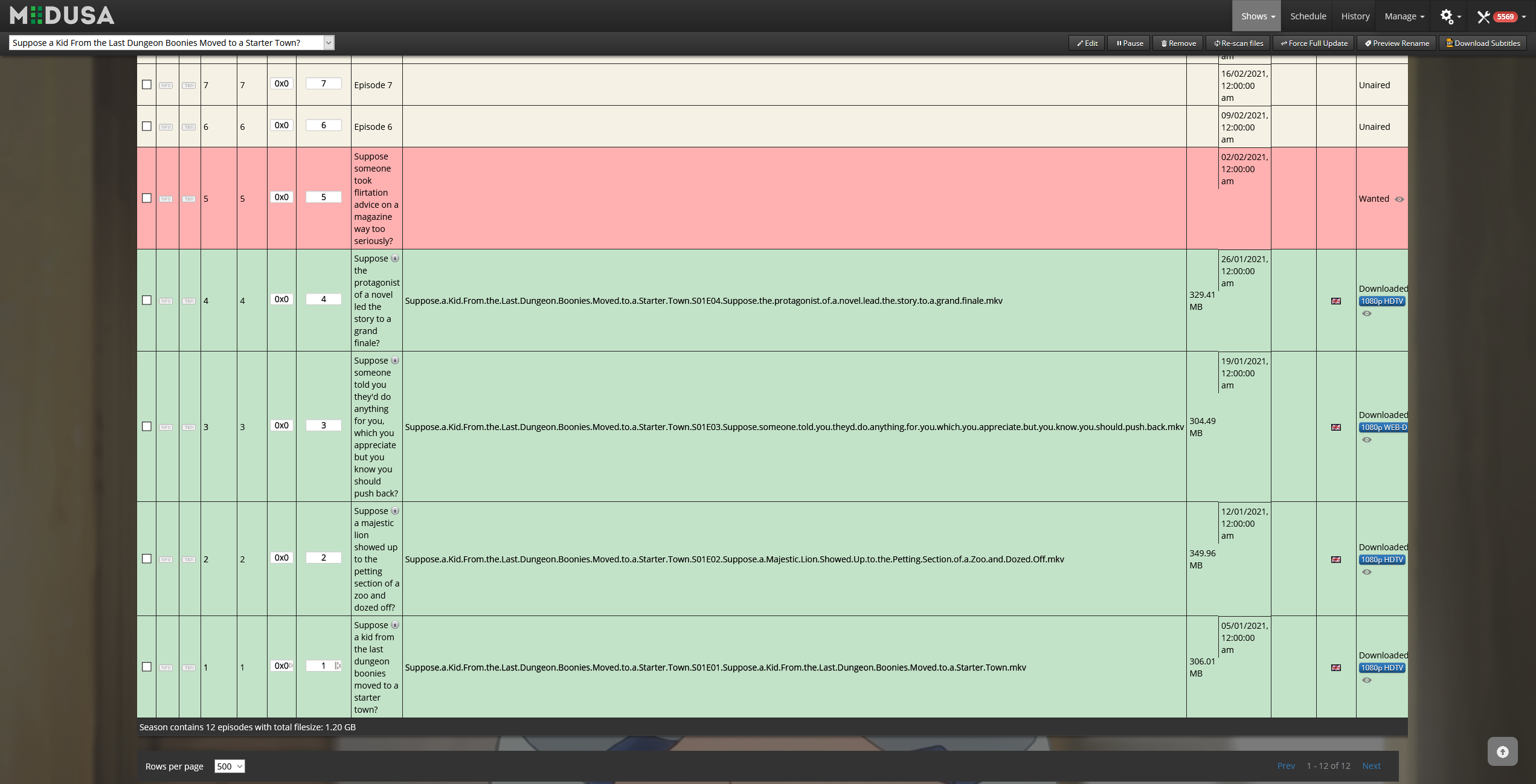Open the gear settings menu
The height and width of the screenshot is (784, 1536).
[x=1450, y=16]
